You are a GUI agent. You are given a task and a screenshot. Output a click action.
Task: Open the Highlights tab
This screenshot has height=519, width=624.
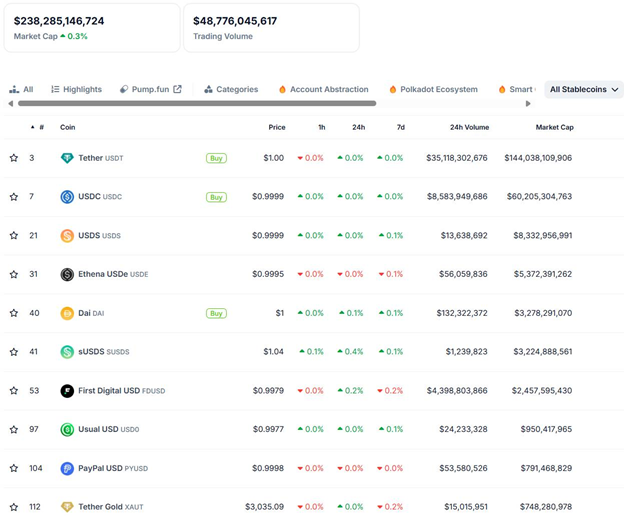click(76, 89)
